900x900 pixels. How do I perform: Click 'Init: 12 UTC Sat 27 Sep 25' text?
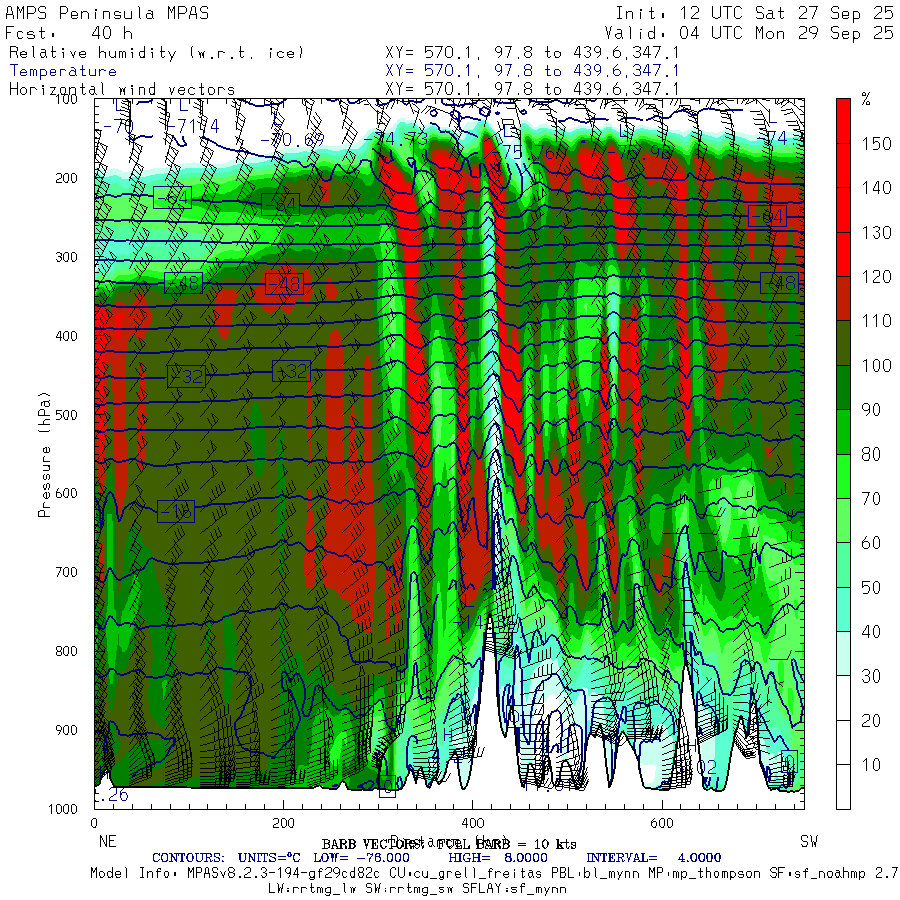pyautogui.click(x=755, y=13)
